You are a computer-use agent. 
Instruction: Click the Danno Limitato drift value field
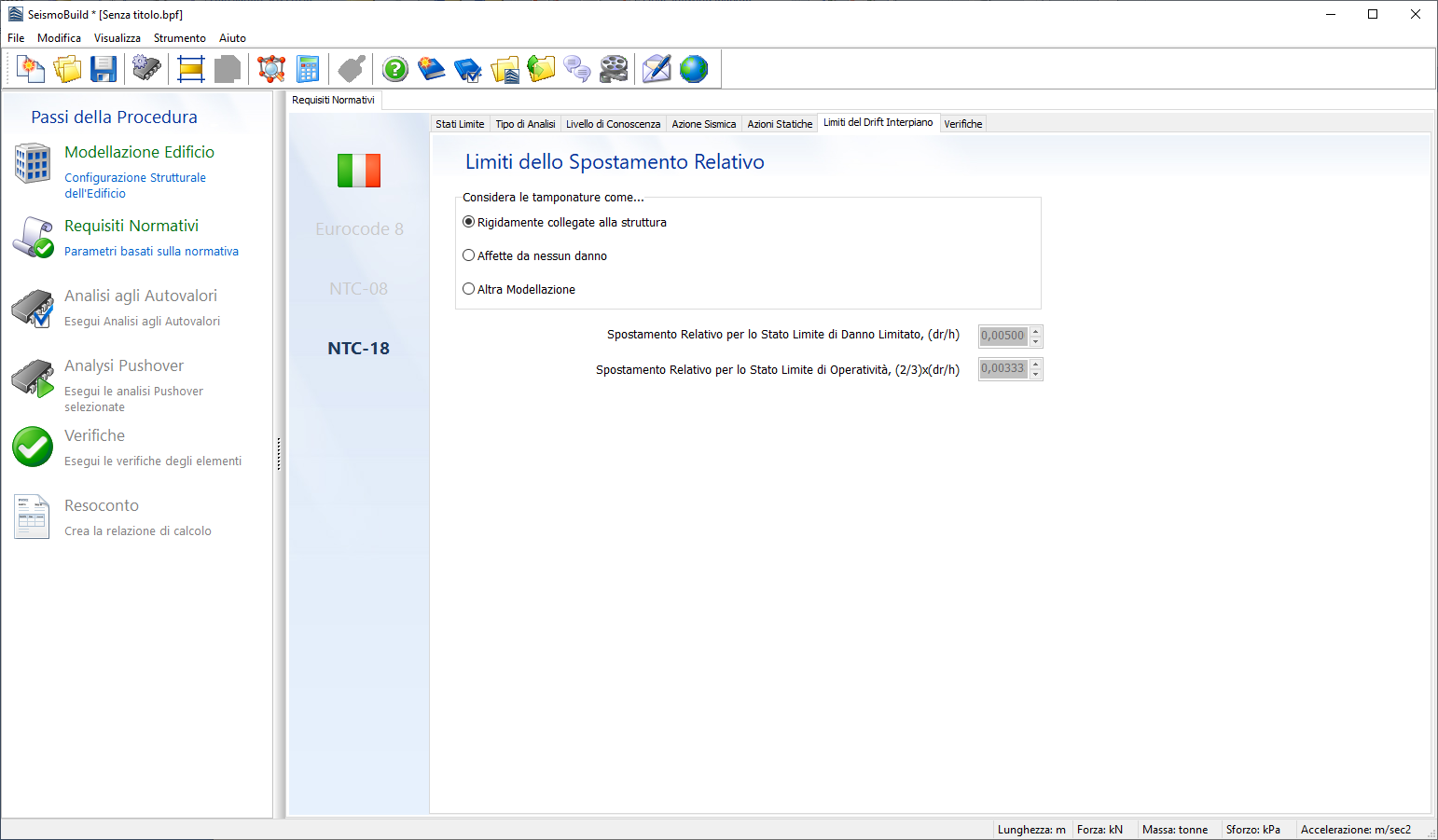pos(1002,336)
